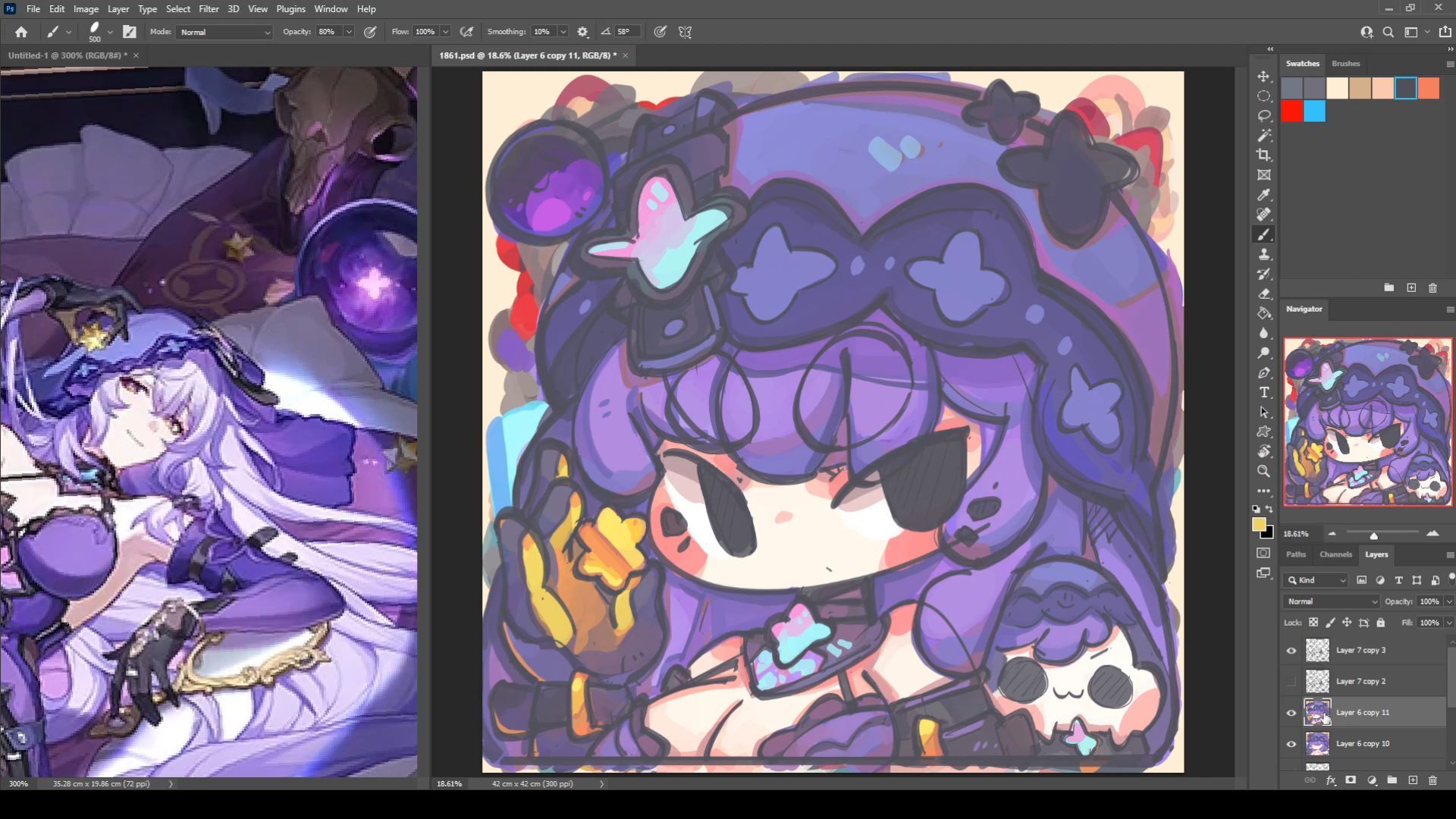
Task: Open brush Opacity 80% dropdown arrow
Action: coord(349,32)
